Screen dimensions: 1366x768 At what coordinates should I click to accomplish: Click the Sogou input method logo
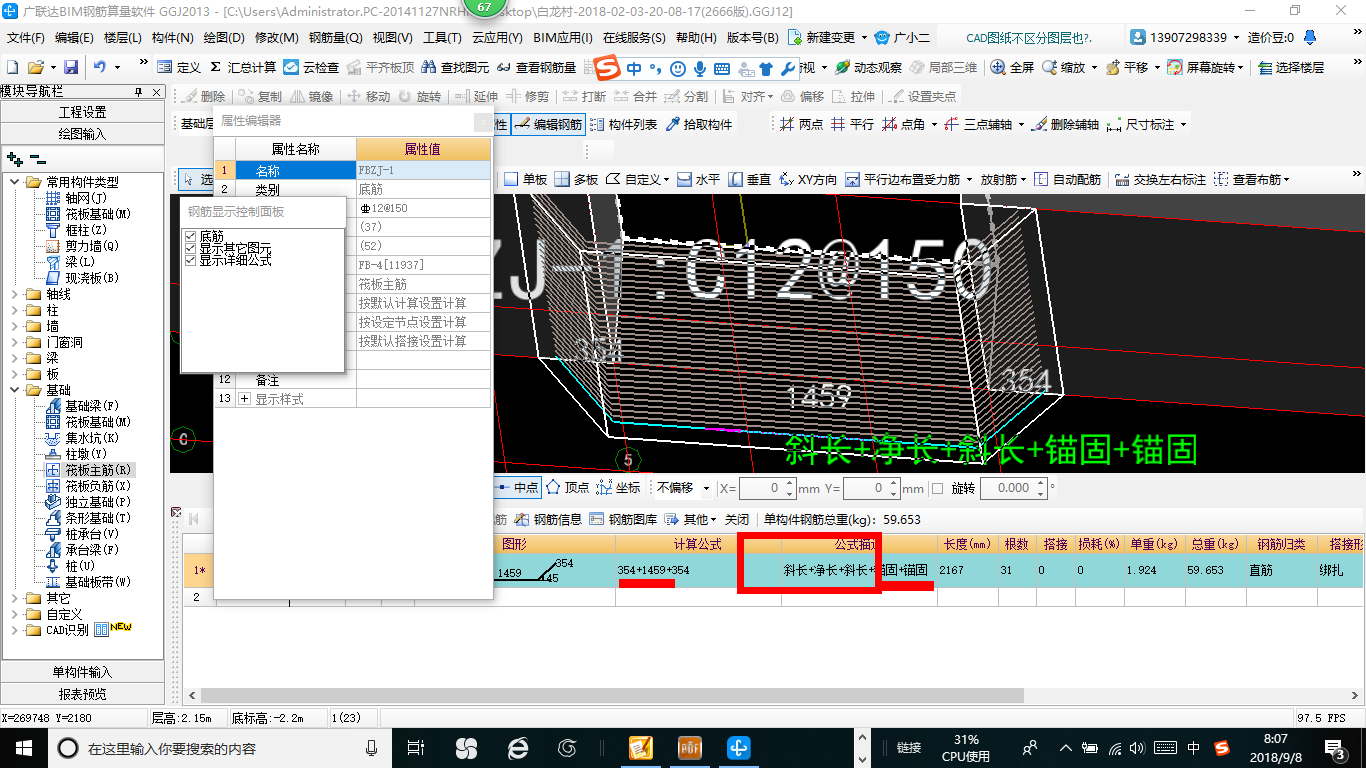[x=607, y=68]
